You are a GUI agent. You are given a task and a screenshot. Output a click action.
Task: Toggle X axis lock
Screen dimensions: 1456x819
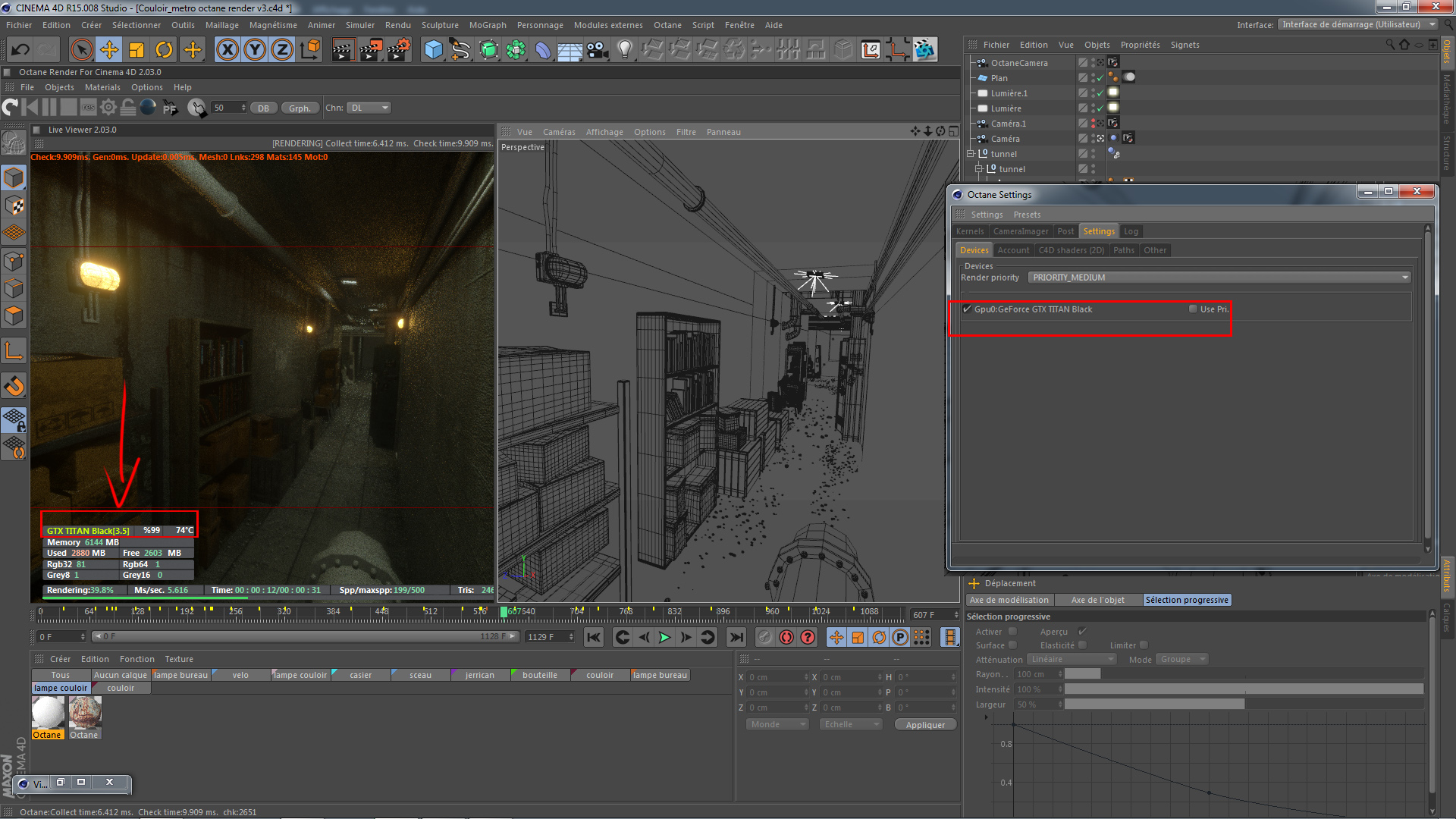click(227, 50)
